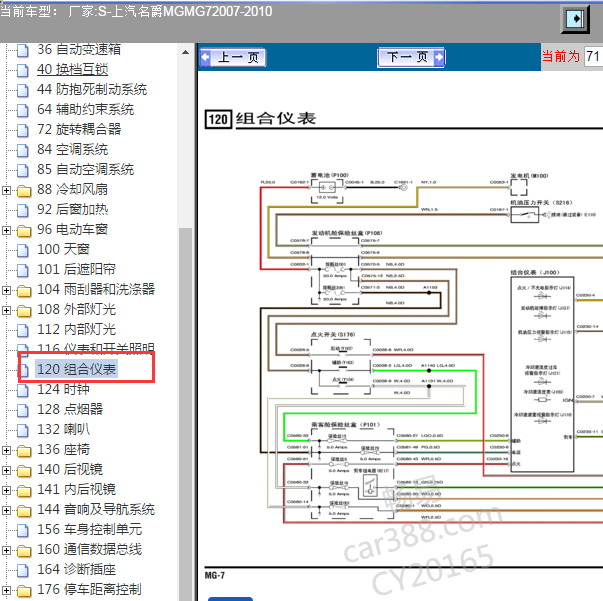Click folder icon beside 141 内后视镜
603x601 pixels.
coord(24,491)
